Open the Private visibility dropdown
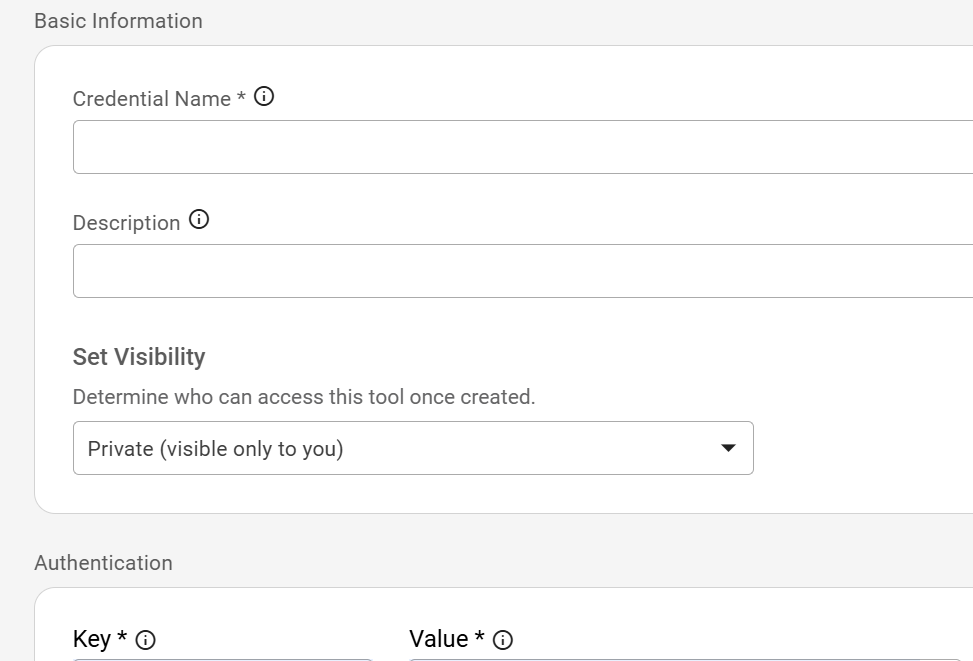Viewport: 973px width, 661px height. pos(400,448)
